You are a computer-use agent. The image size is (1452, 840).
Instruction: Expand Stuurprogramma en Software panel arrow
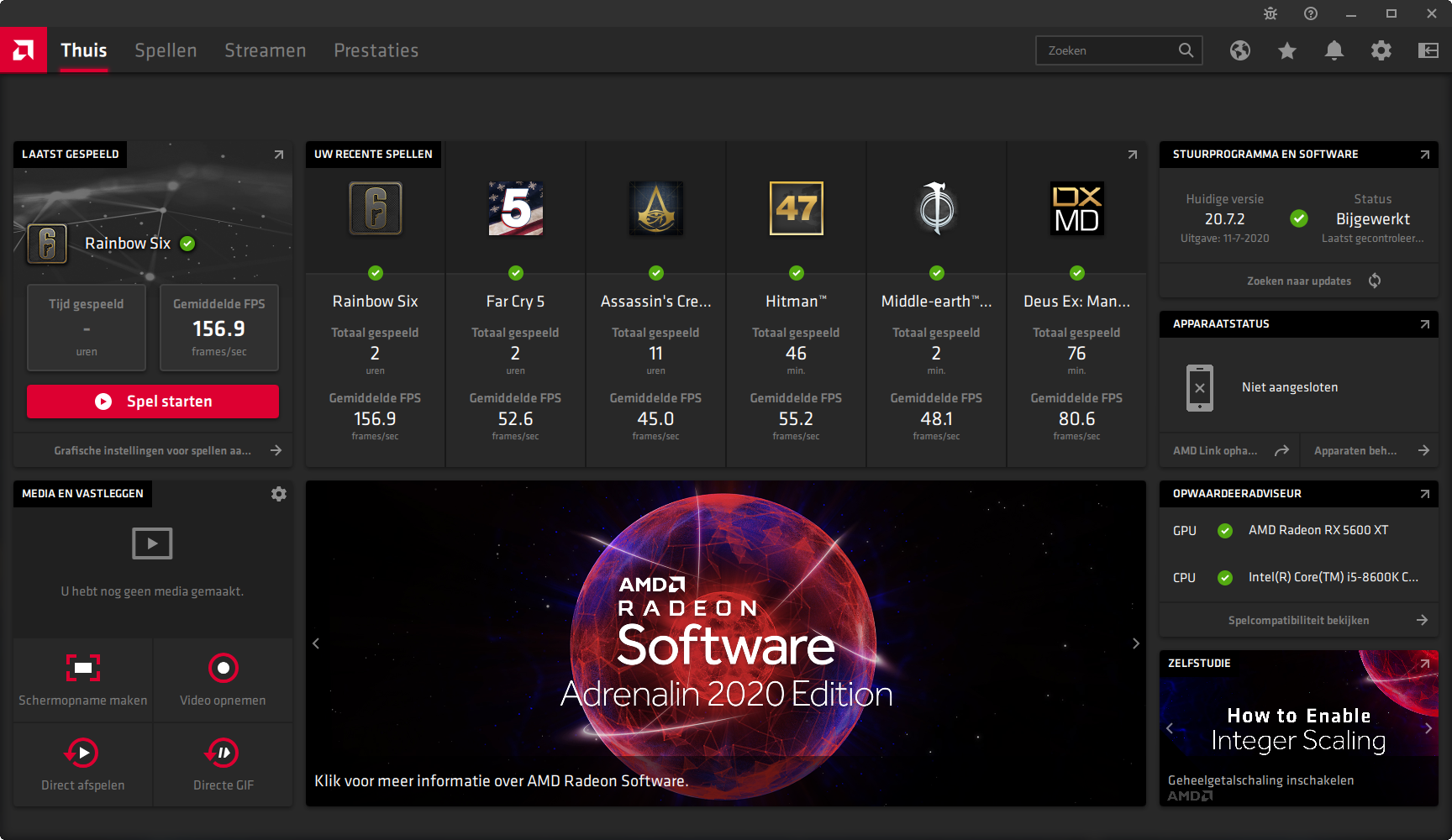[x=1425, y=155]
